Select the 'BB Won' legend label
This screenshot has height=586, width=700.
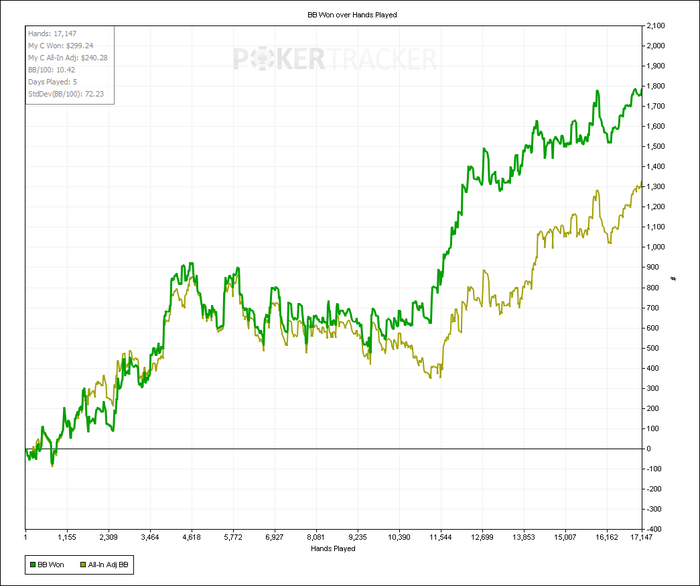click(51, 565)
